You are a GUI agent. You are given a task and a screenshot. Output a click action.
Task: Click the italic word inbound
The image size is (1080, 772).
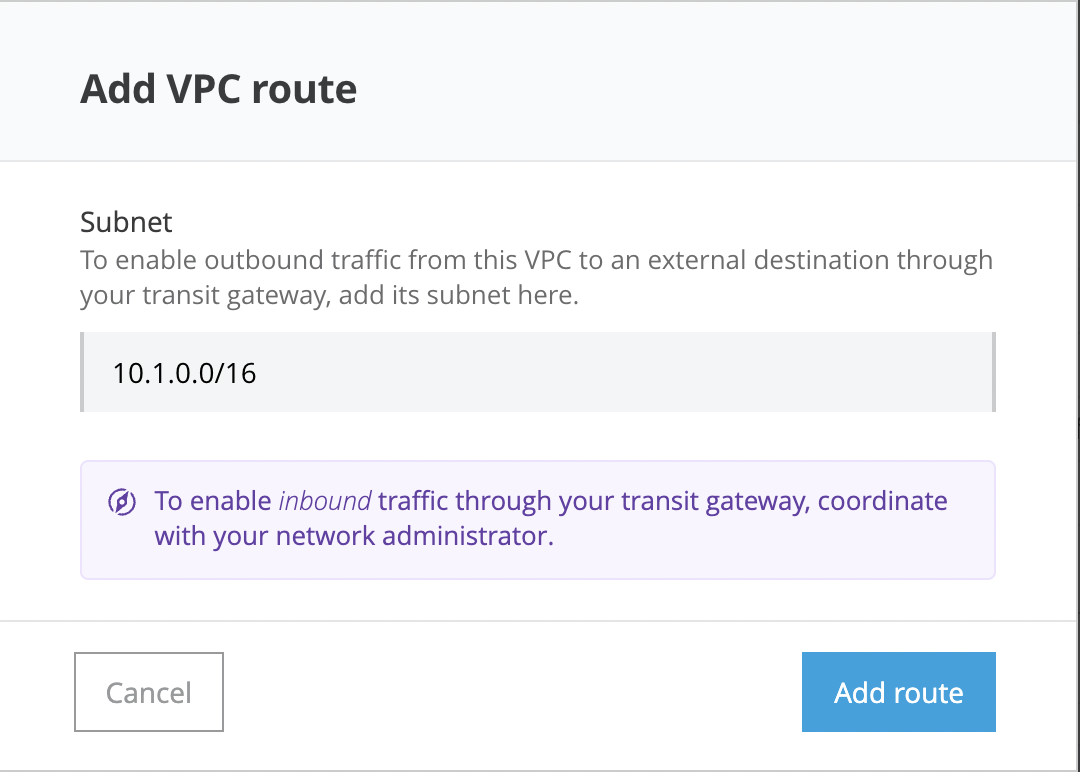point(325,500)
